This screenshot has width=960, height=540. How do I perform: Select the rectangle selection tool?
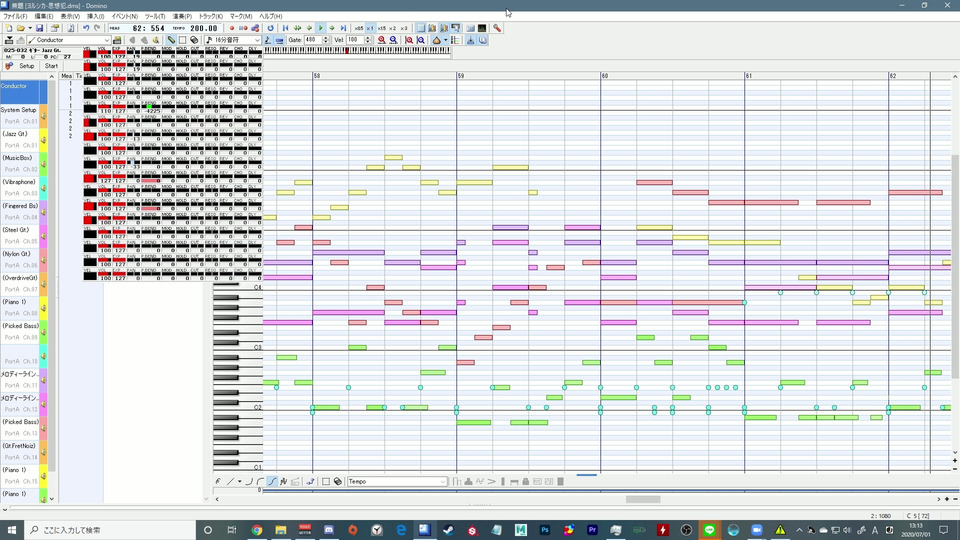pyautogui.click(x=182, y=40)
